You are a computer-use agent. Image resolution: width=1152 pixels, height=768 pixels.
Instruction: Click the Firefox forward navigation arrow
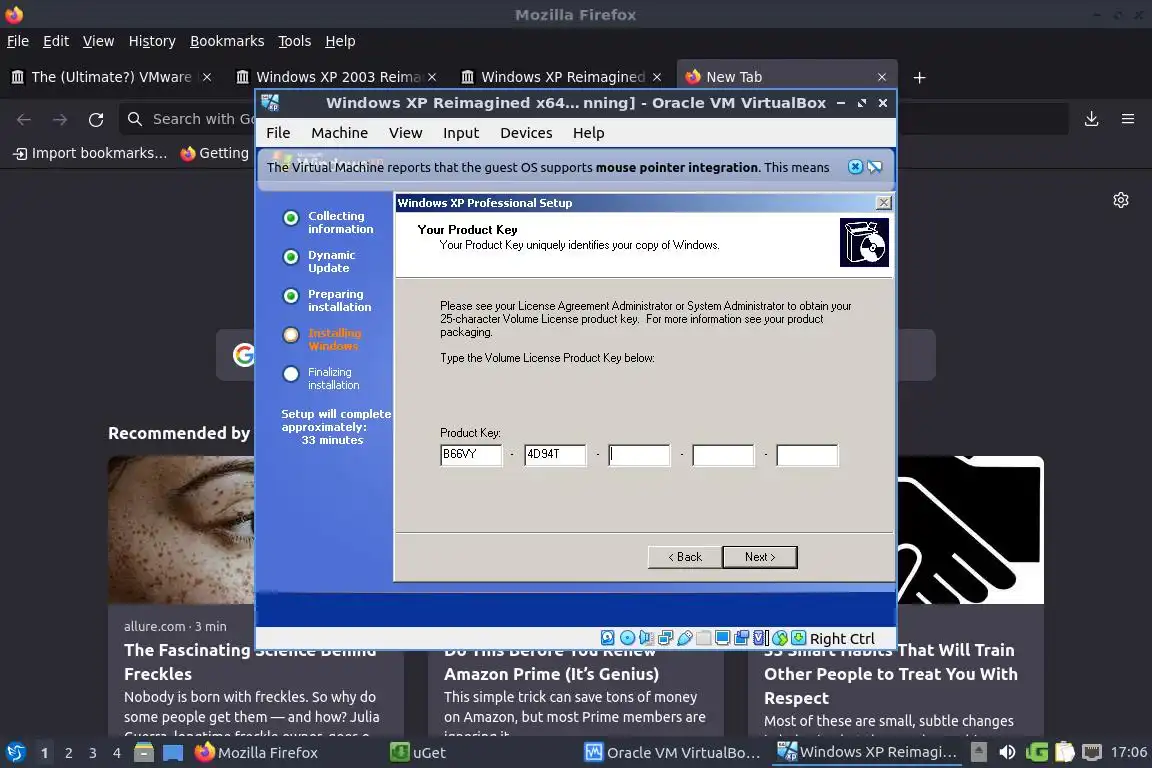[60, 119]
